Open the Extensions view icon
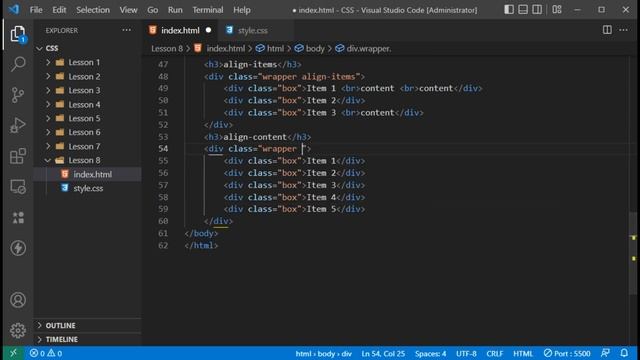 click(18, 156)
